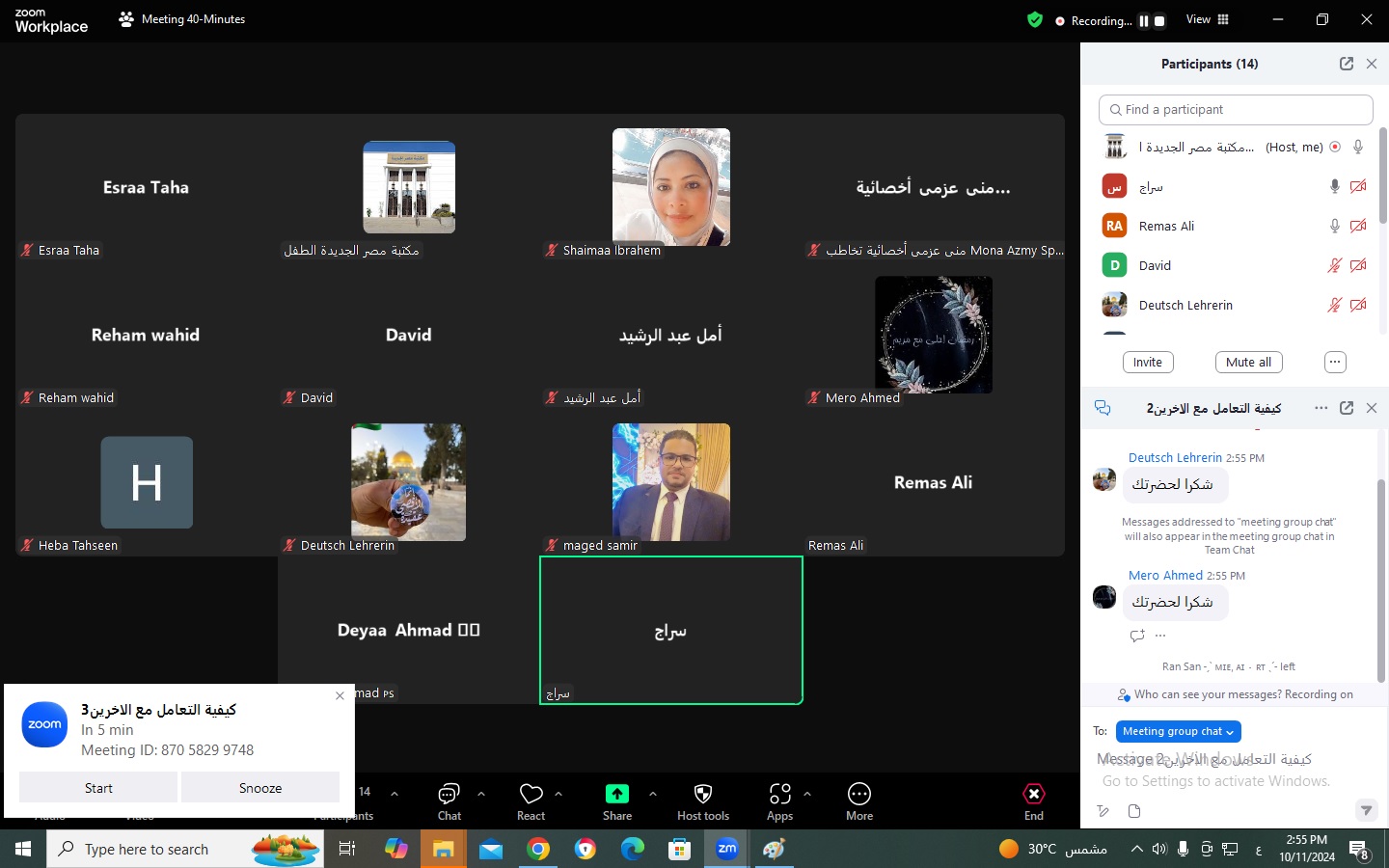Expand the Share options arrow
This screenshot has height=868, width=1389.
653,794
